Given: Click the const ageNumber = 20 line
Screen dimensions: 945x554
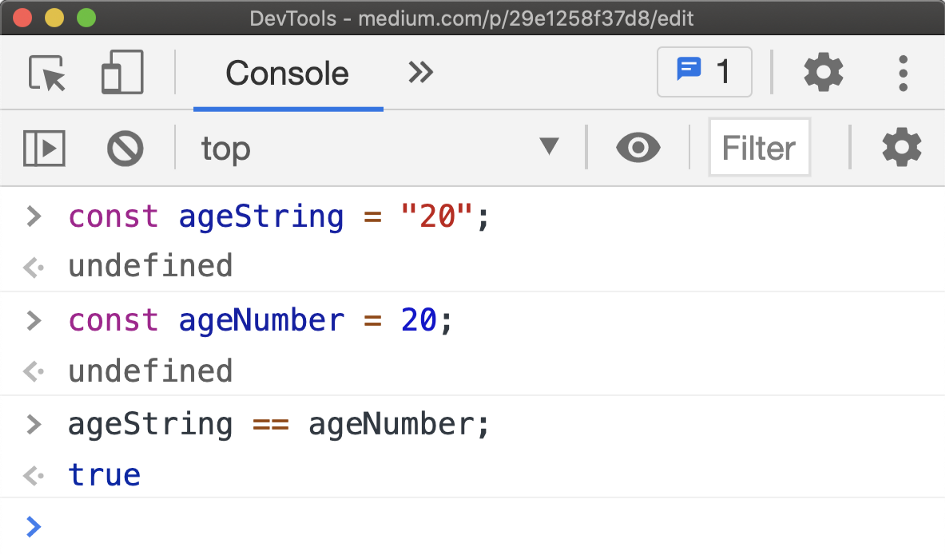Looking at the screenshot, I should (260, 320).
